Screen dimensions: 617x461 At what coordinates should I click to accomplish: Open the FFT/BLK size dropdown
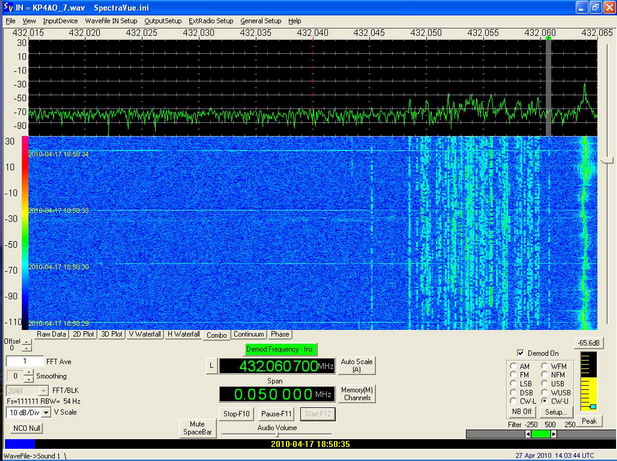[x=27, y=390]
